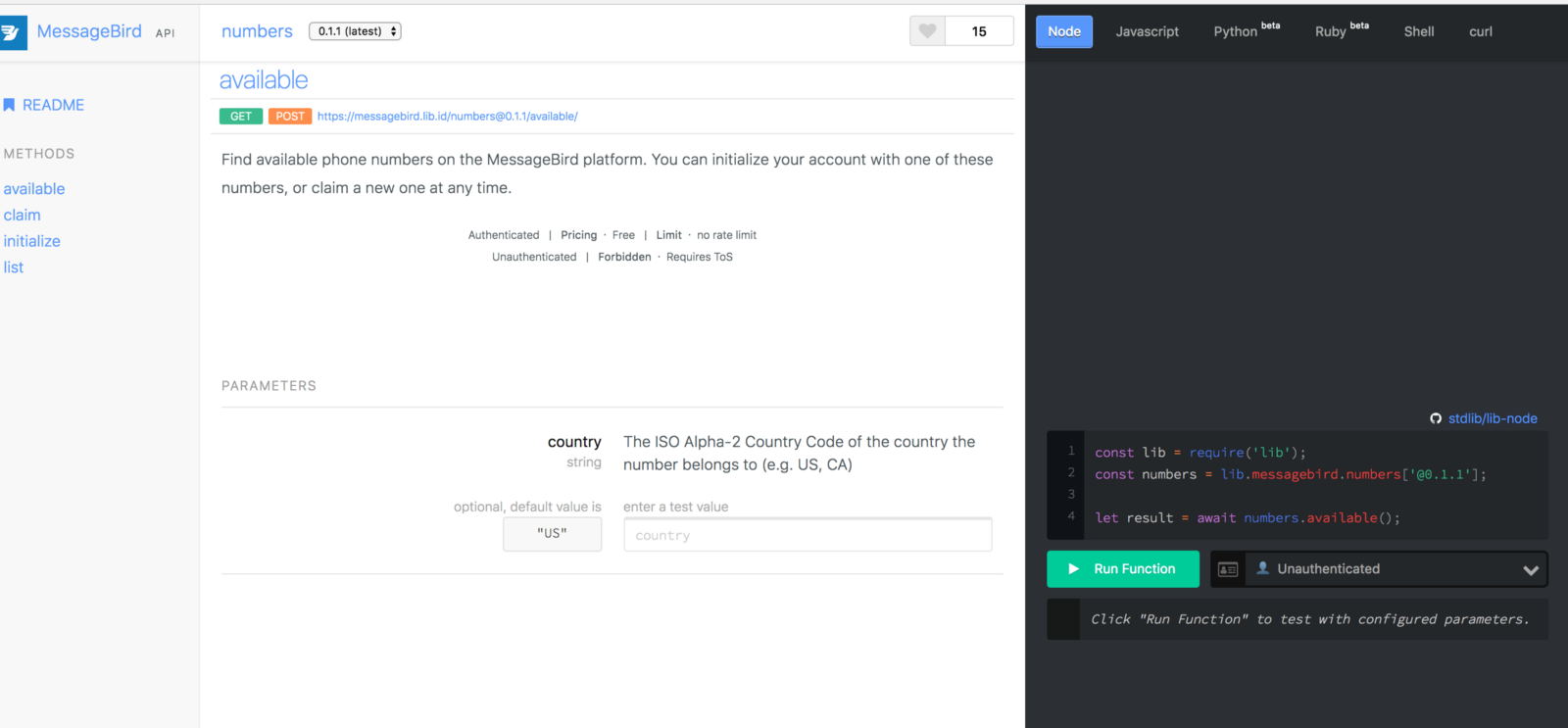Click code line const lib require
Viewport: 1568px width, 728px height.
[1200, 453]
